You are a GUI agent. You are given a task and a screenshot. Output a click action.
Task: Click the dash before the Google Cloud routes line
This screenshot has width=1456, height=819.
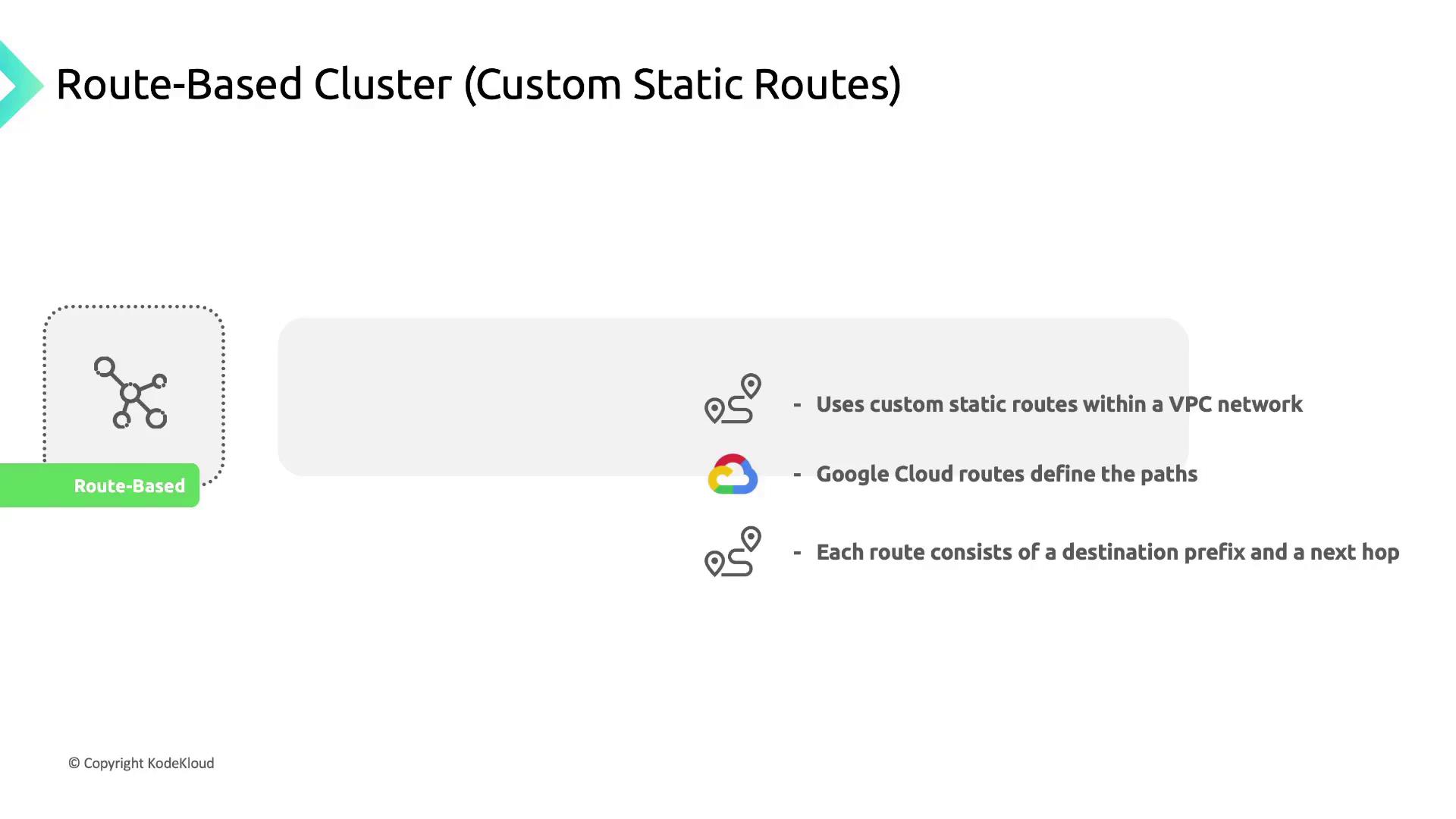click(797, 475)
